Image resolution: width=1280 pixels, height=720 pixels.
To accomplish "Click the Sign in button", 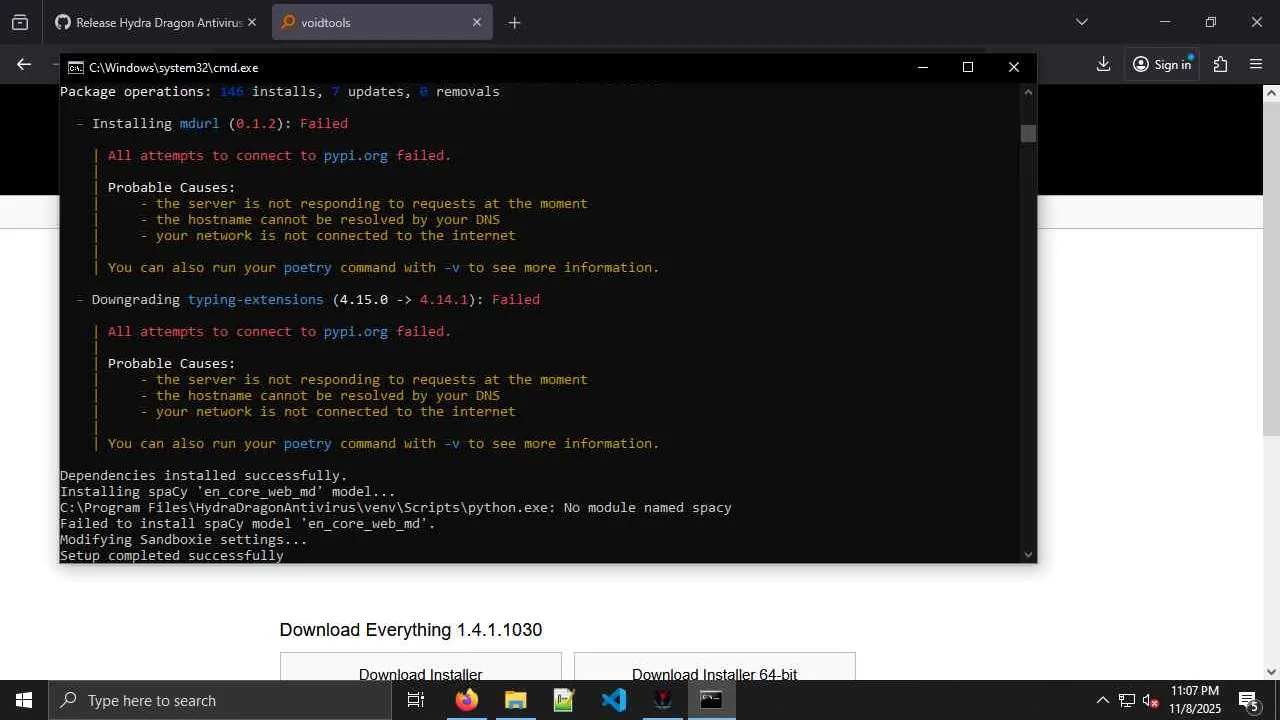I will click(1162, 64).
